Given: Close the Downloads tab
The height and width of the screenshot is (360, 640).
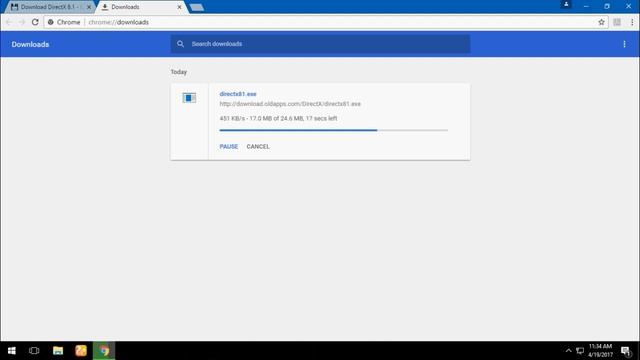Looking at the screenshot, I should [x=179, y=7].
